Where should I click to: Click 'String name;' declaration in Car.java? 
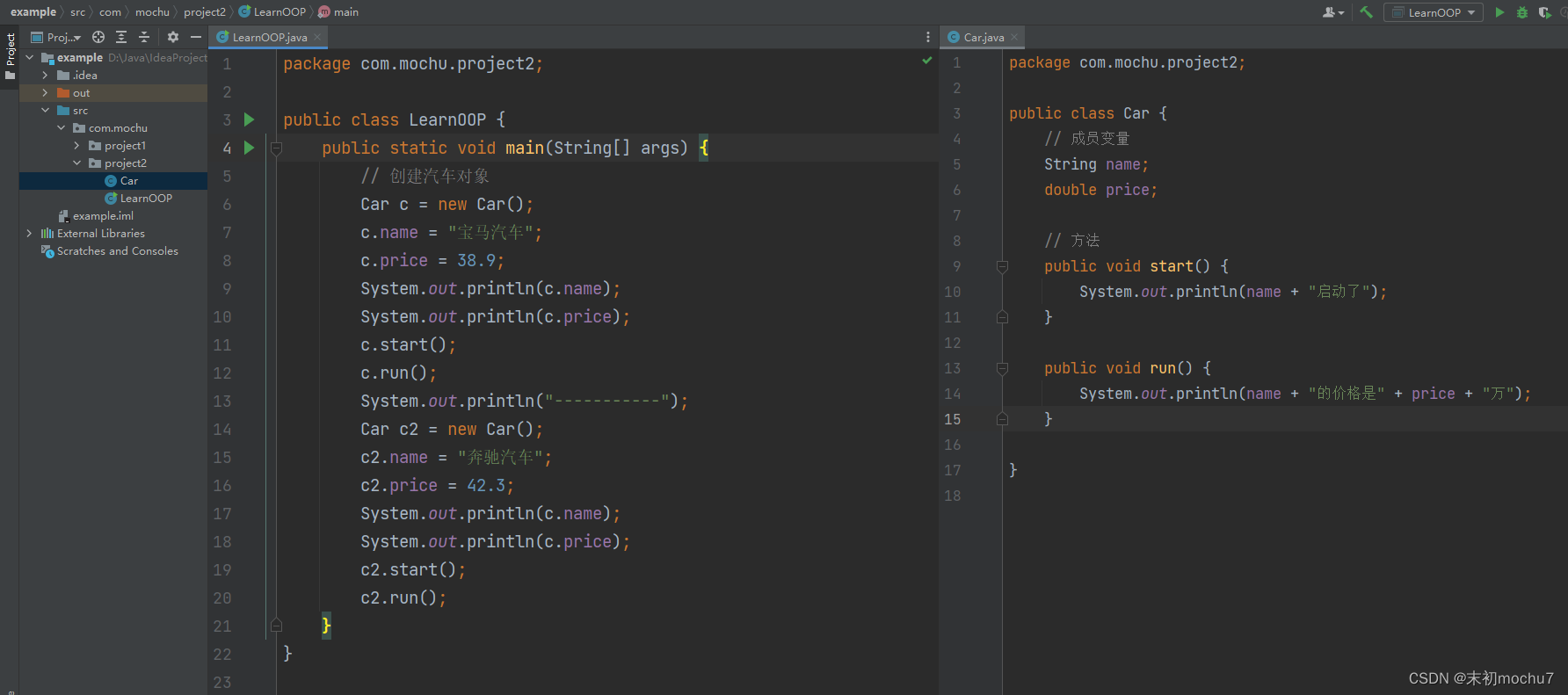click(x=1096, y=164)
